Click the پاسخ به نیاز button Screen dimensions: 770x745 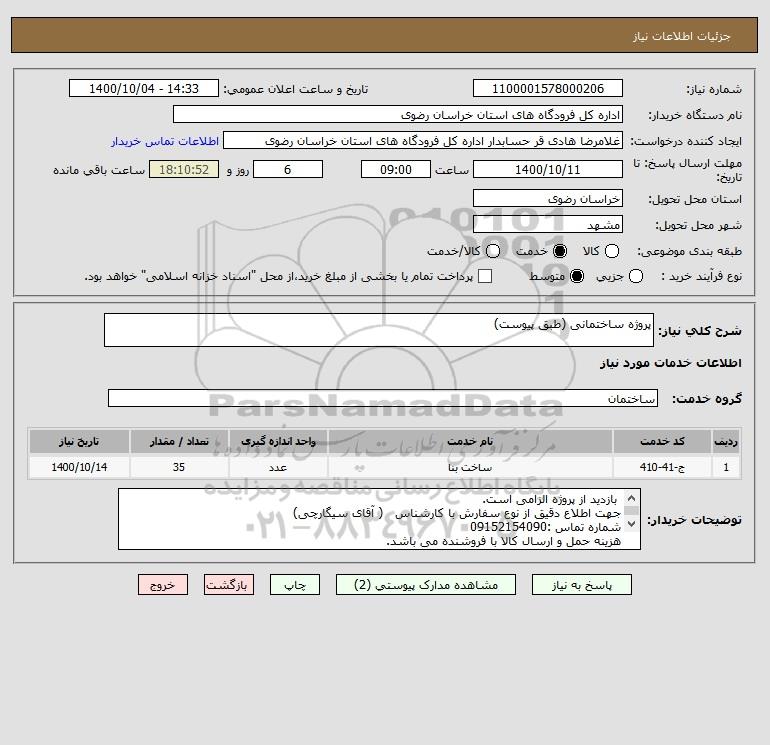coord(581,585)
